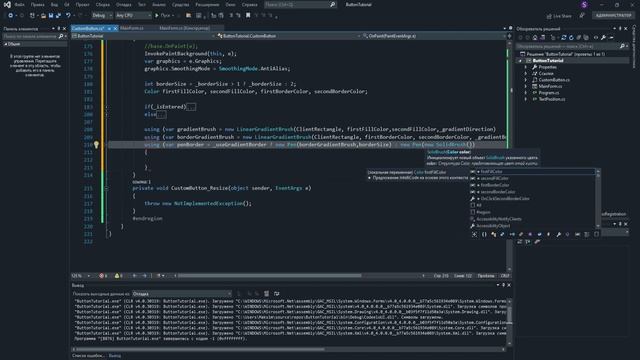Expand the Ссылки node in Solution Explorer
640x360 pixels.
526,73
